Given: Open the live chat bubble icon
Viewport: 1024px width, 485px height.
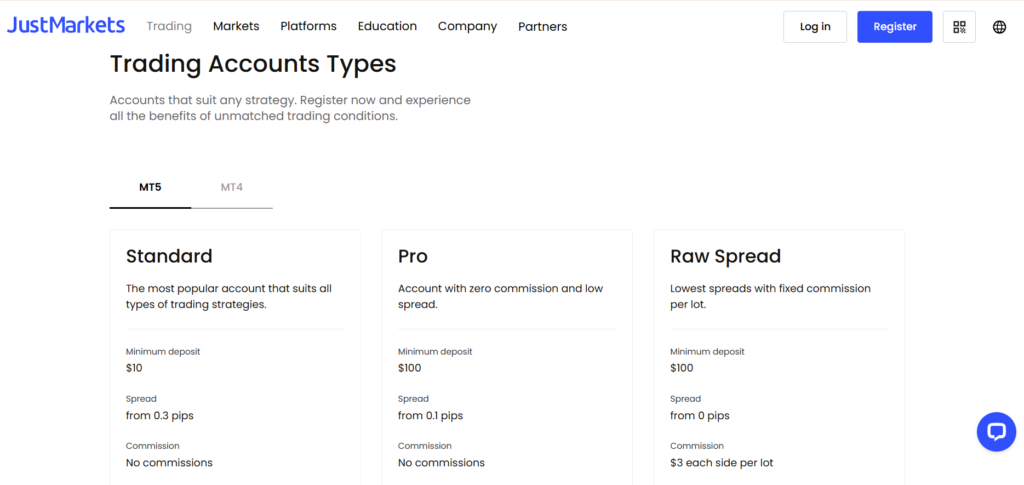Looking at the screenshot, I should (x=997, y=431).
